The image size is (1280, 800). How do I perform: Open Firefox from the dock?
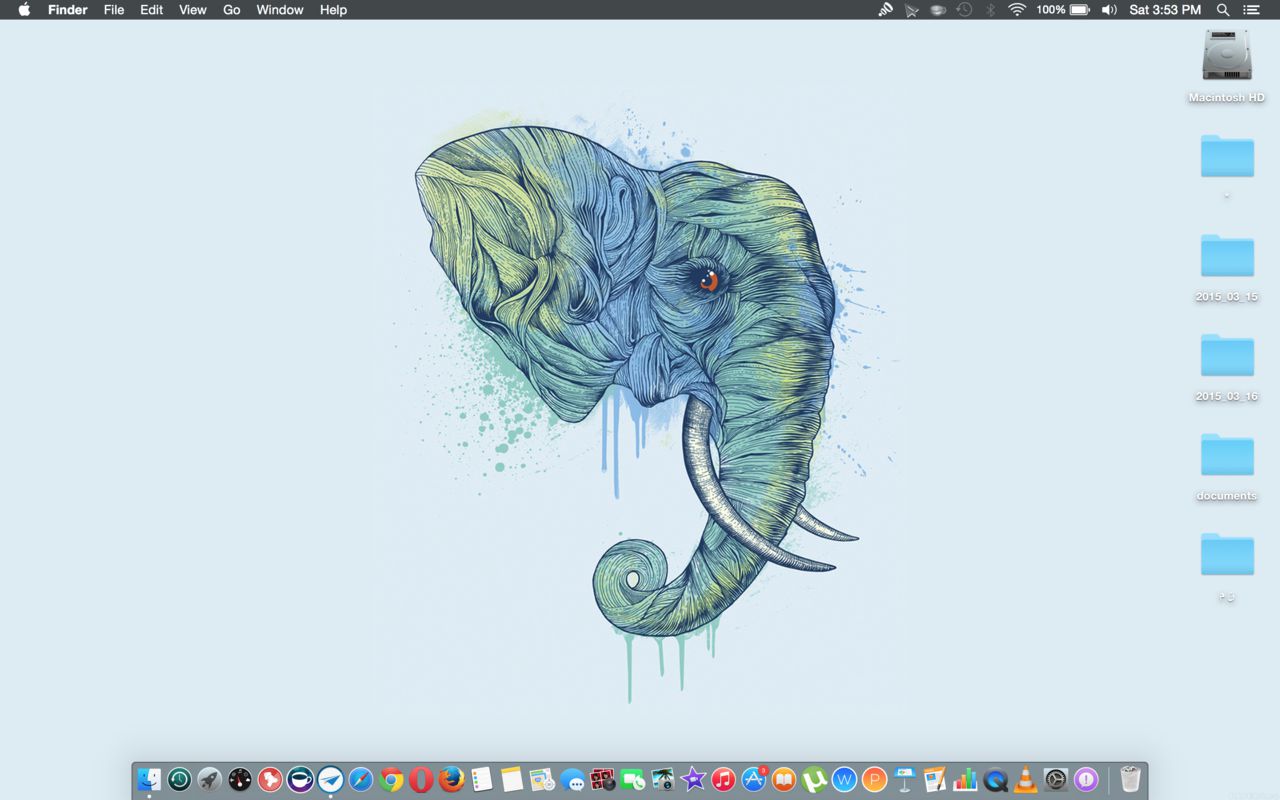pos(451,779)
